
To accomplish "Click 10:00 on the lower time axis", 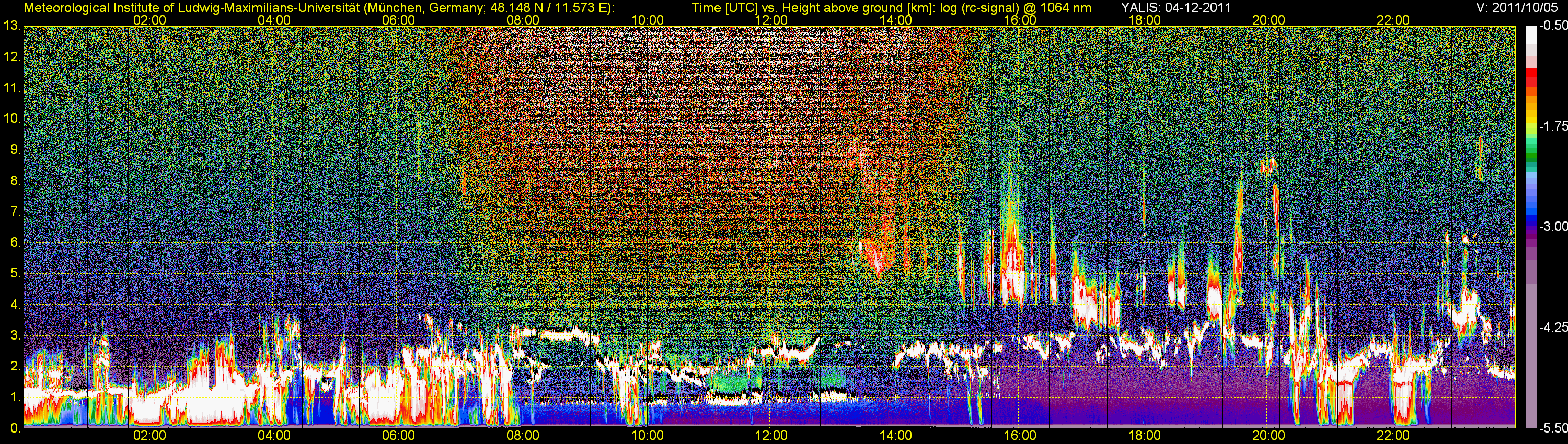I will click(x=647, y=436).
